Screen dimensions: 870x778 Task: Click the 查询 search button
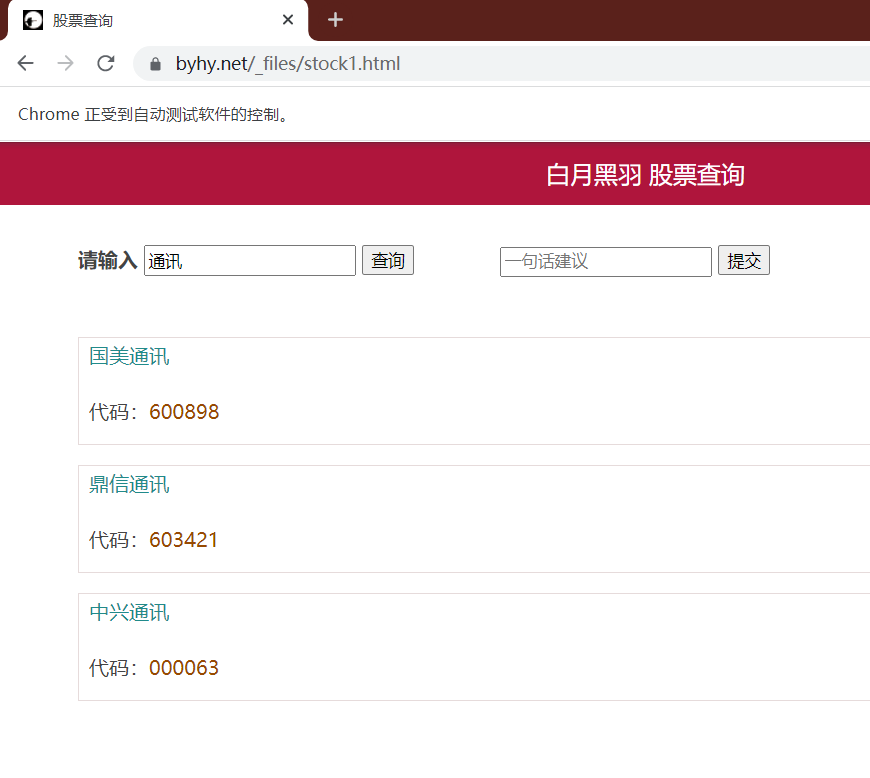(387, 260)
